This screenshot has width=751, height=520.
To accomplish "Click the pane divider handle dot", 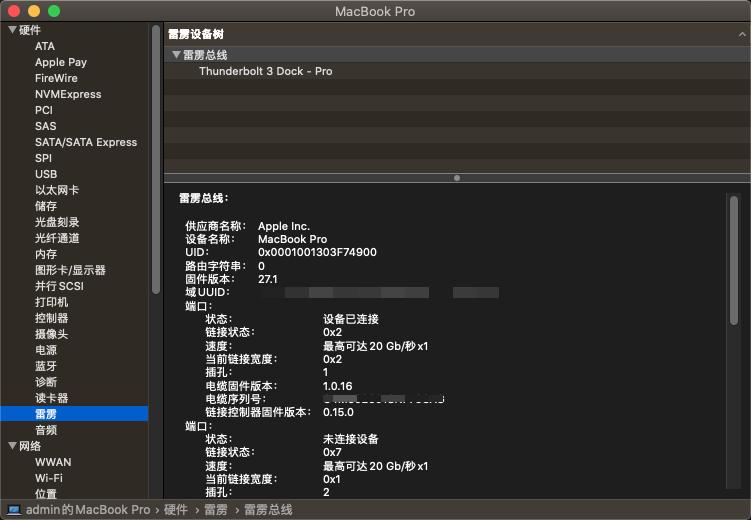I will click(457, 178).
